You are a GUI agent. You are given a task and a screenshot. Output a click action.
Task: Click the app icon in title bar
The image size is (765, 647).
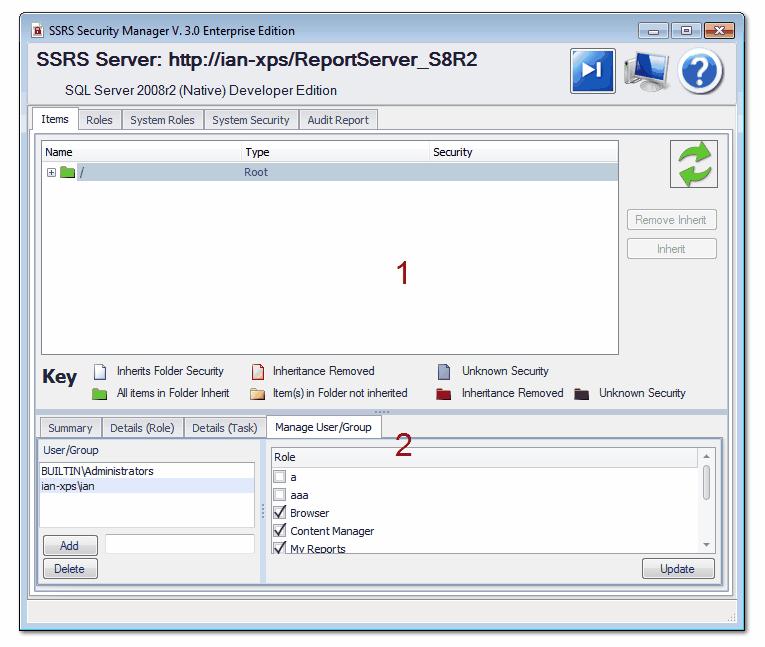click(x=38, y=30)
